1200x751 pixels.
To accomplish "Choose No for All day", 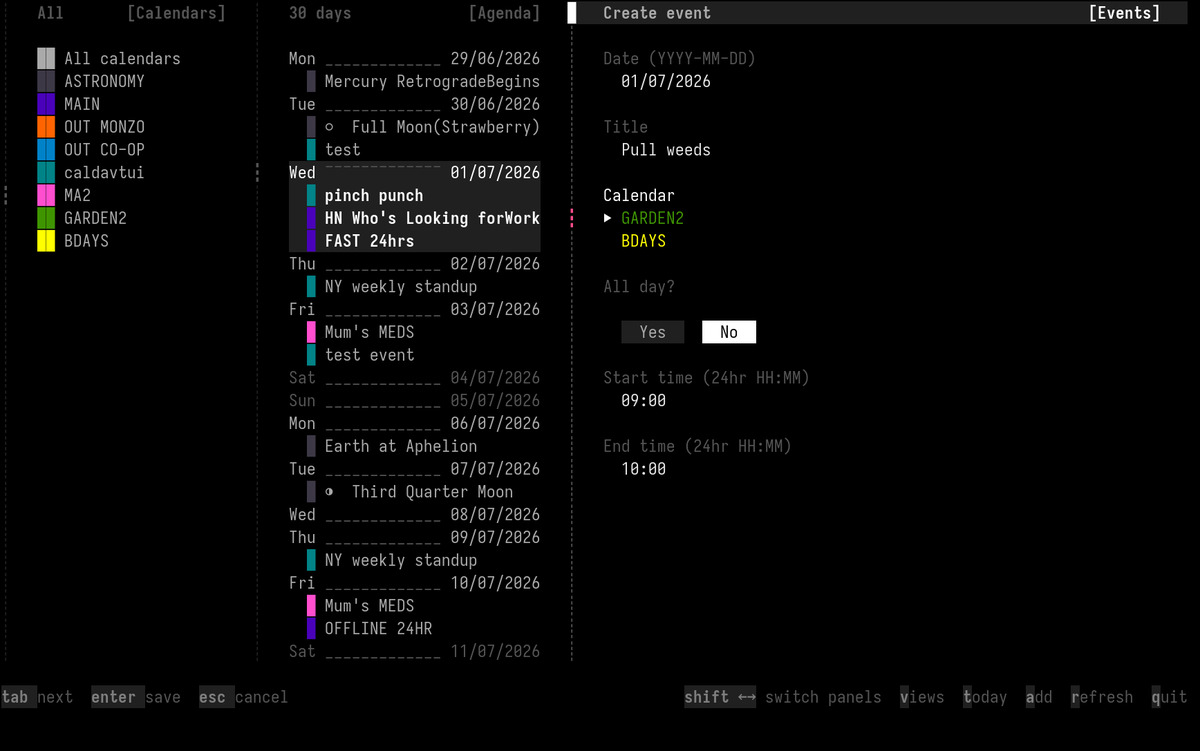I will point(729,332).
